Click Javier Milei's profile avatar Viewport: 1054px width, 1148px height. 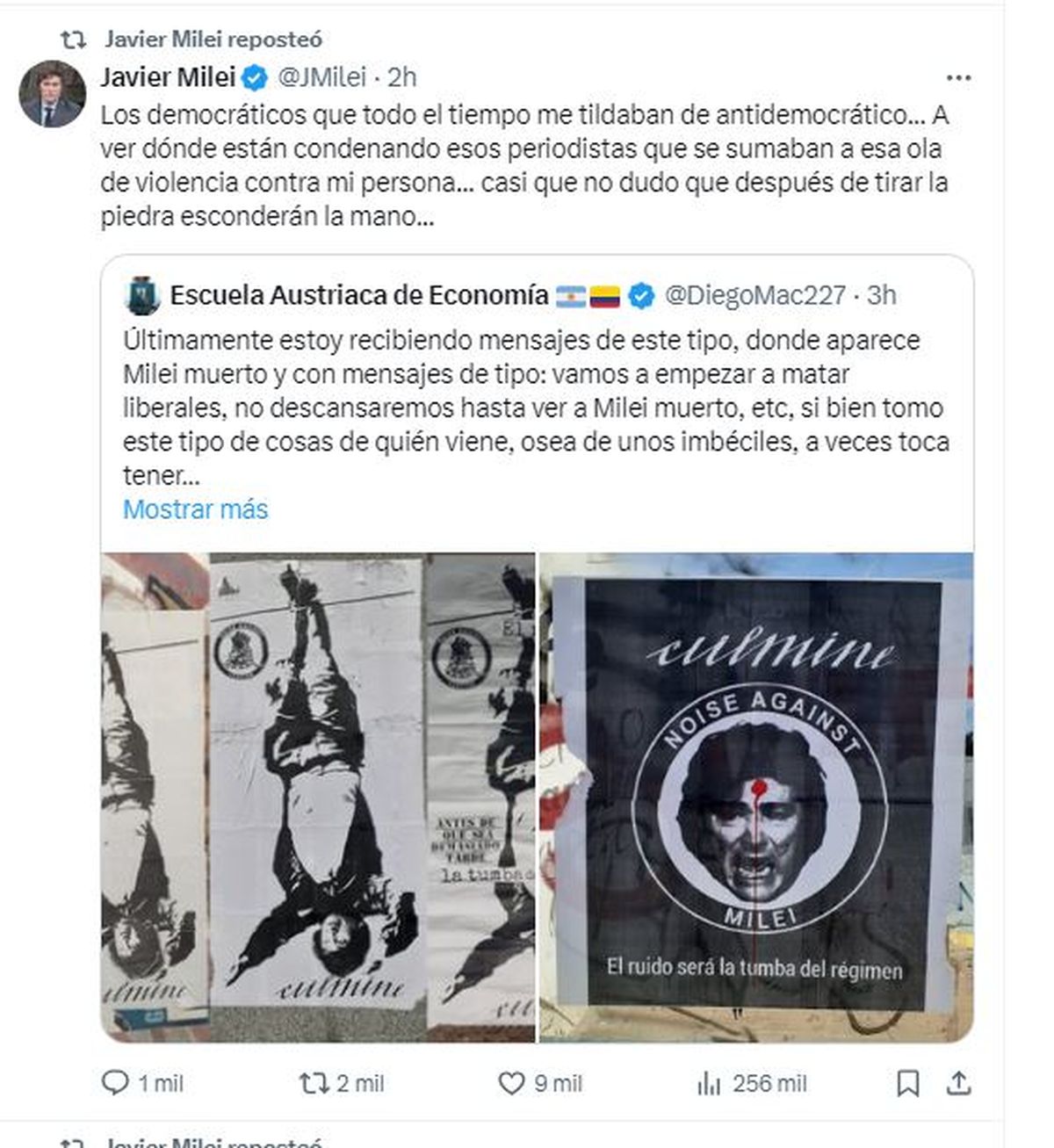pos(52,94)
